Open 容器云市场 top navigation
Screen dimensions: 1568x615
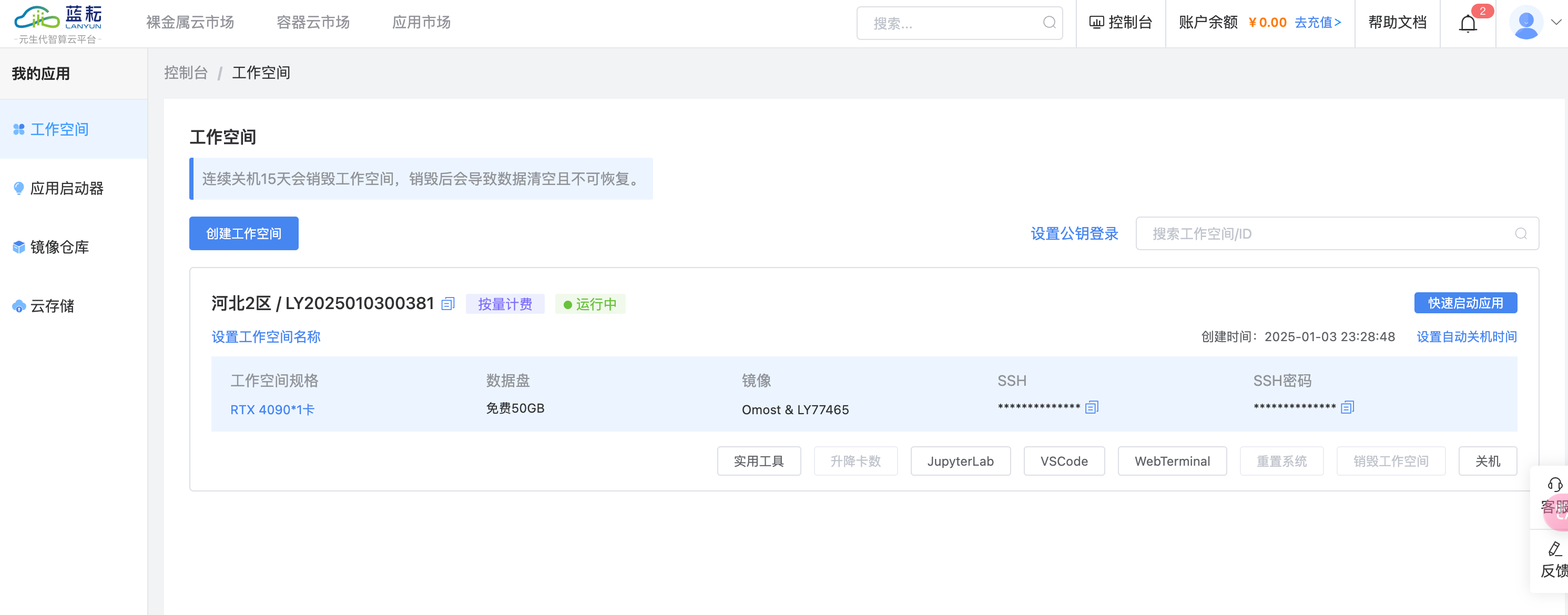tap(313, 23)
